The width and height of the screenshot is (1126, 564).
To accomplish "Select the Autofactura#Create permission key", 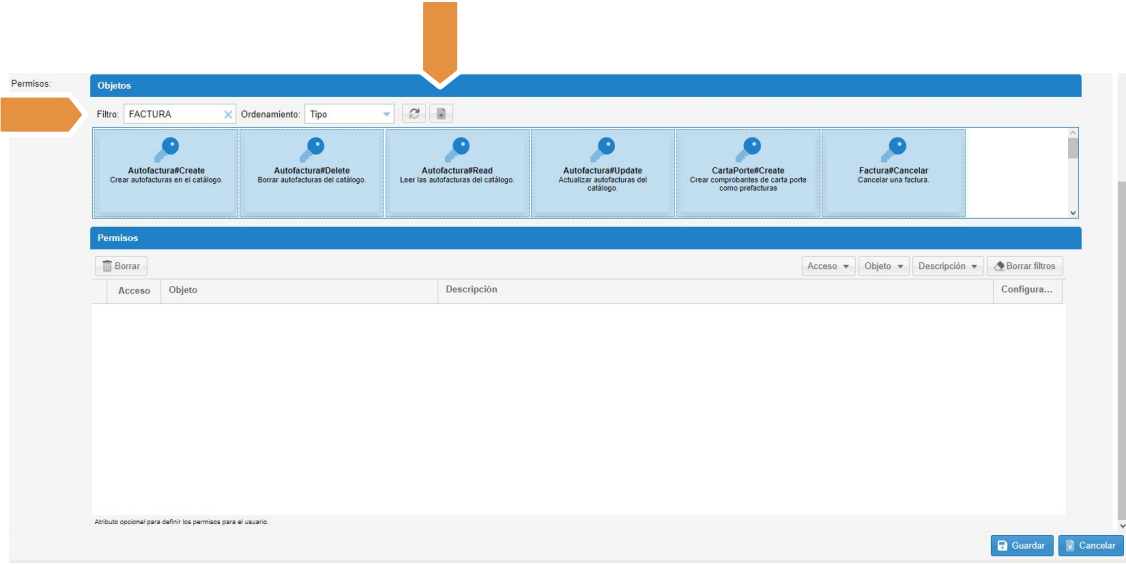I will click(x=166, y=172).
